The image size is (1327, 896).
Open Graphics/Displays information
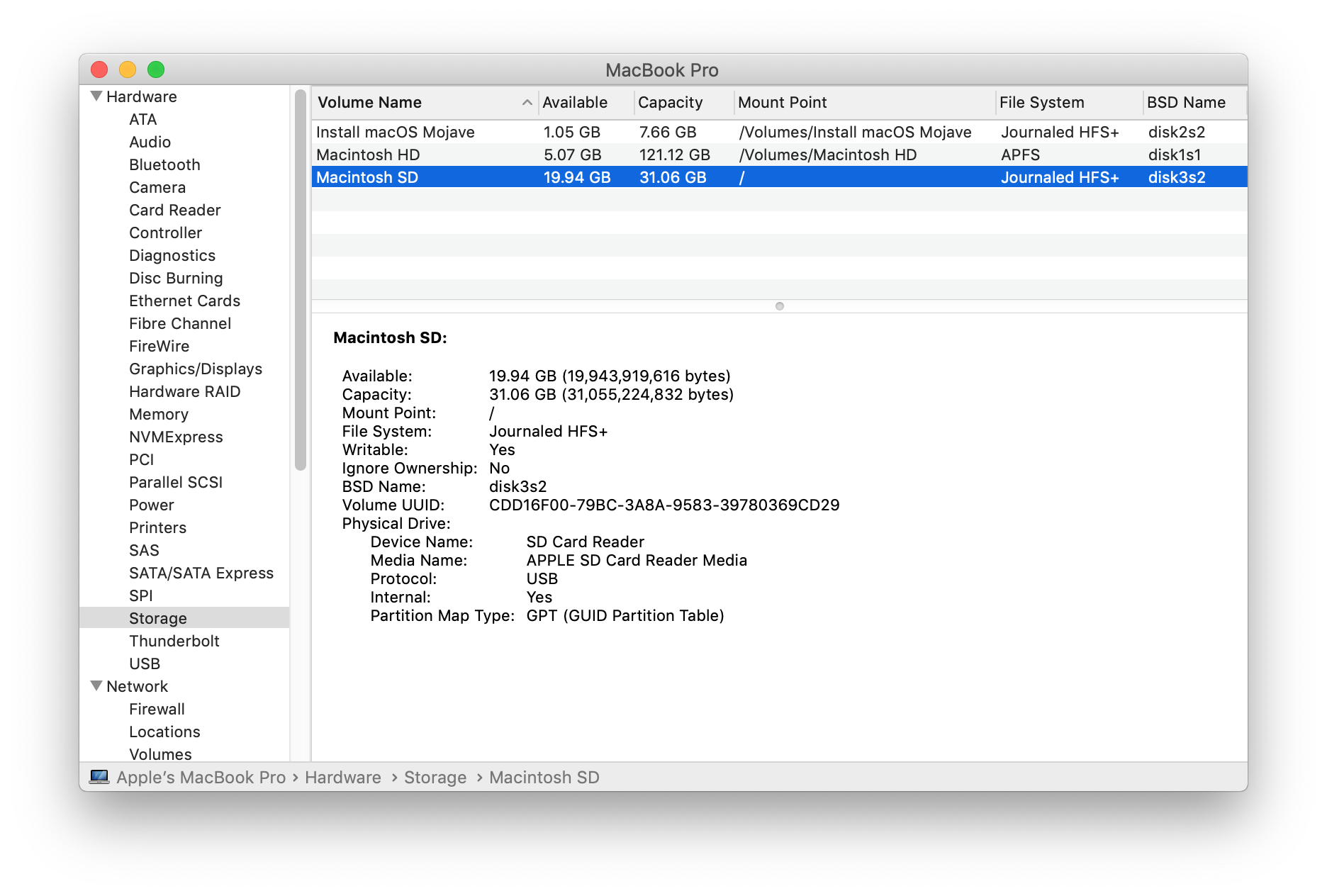pyautogui.click(x=196, y=369)
